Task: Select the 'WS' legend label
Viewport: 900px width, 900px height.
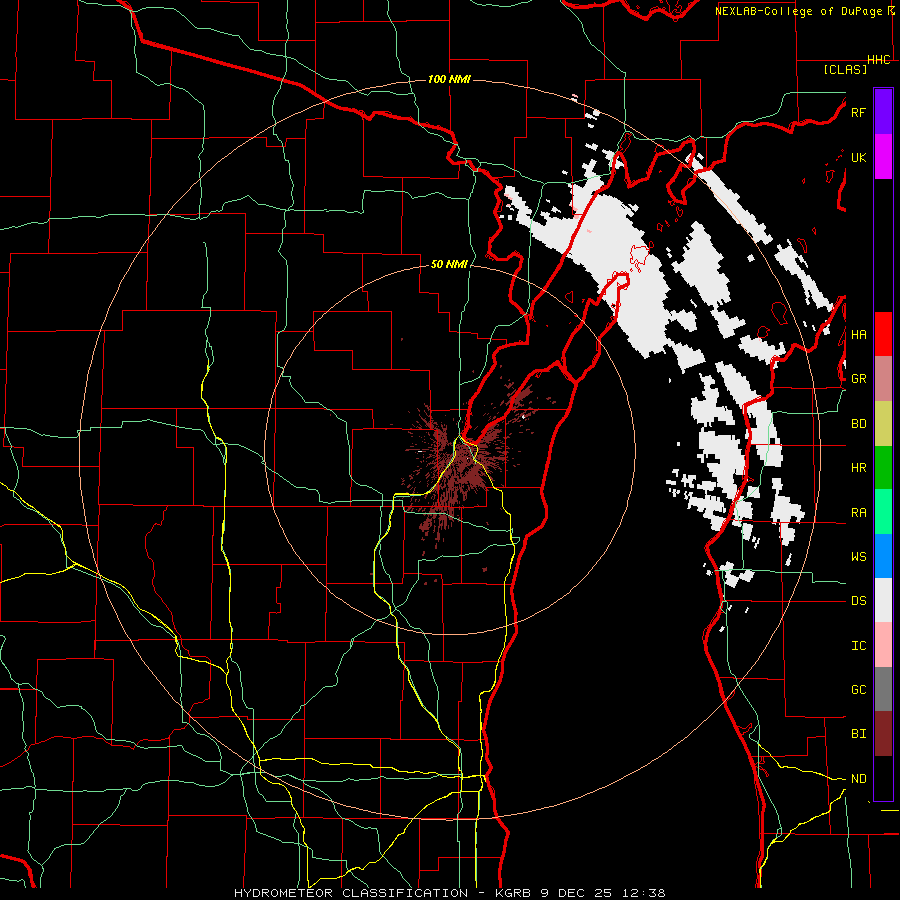Action: 858,556
